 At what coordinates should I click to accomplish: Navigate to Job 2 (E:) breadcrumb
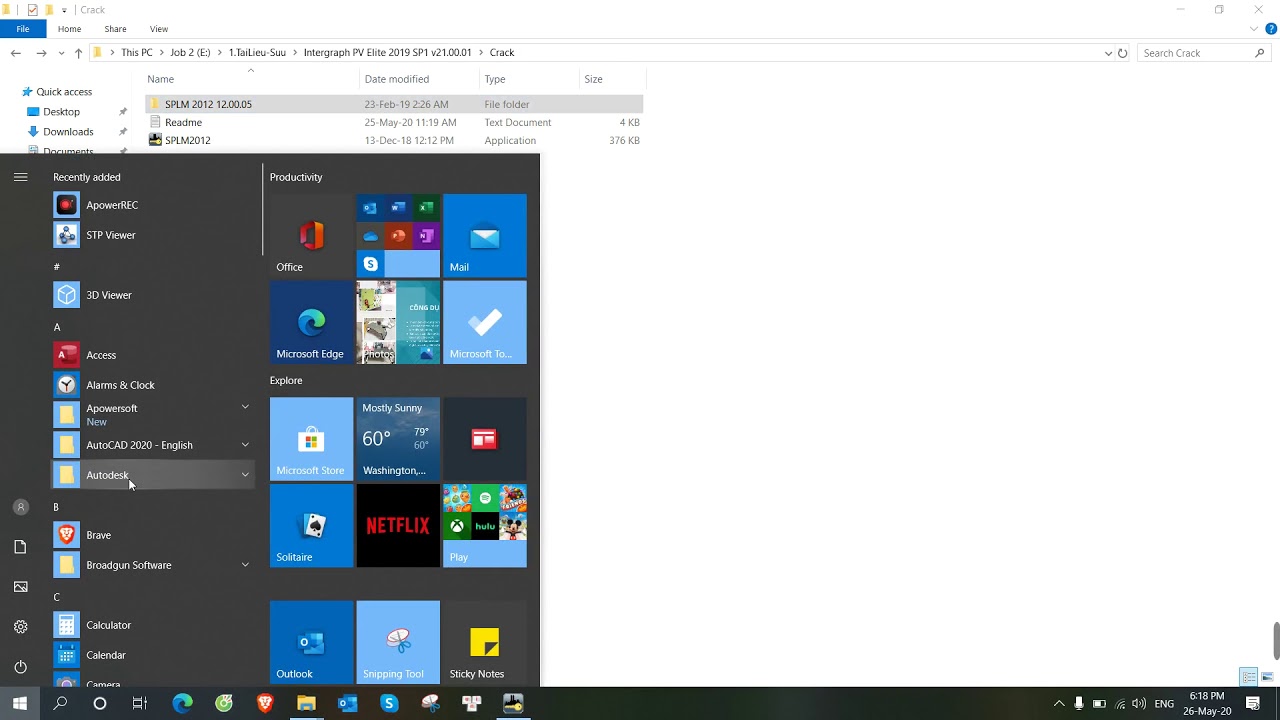tap(190, 53)
